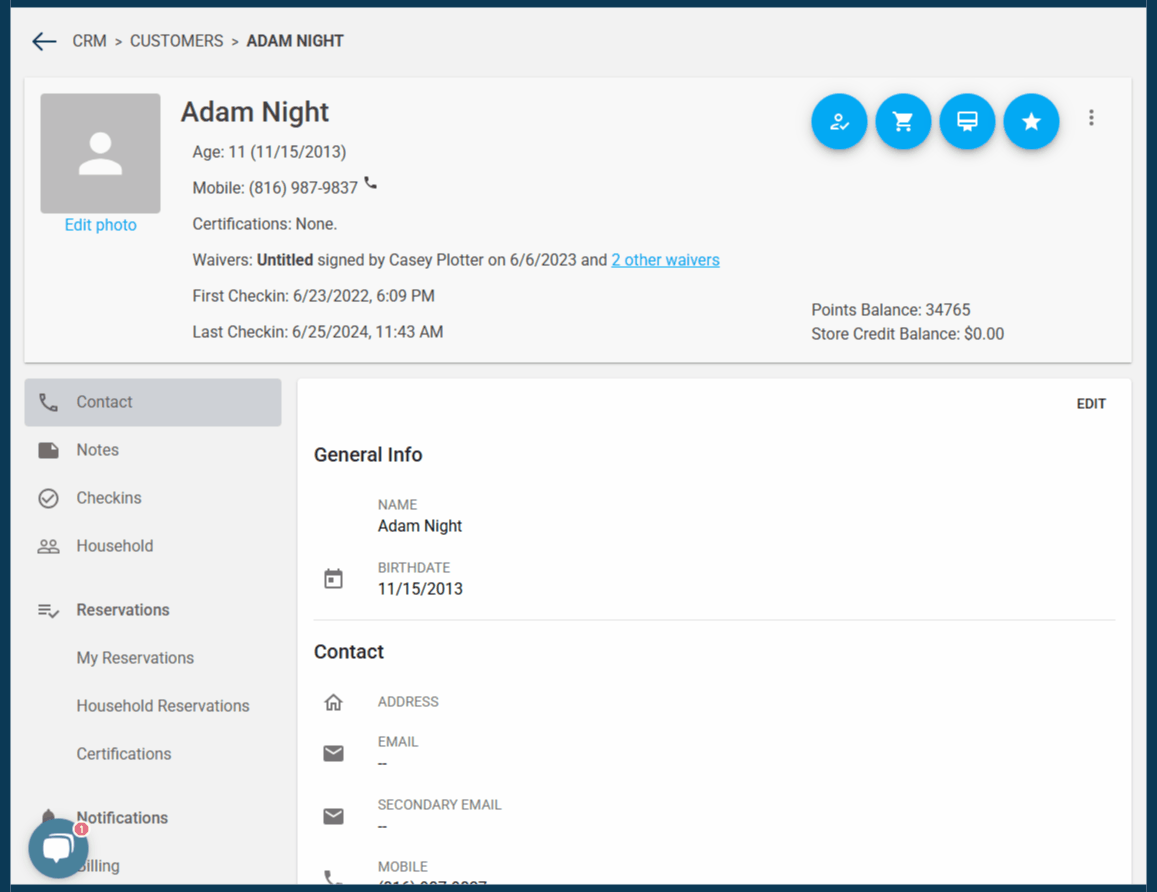This screenshot has width=1157, height=892.
Task: Click the star points button
Action: [x=1031, y=122]
